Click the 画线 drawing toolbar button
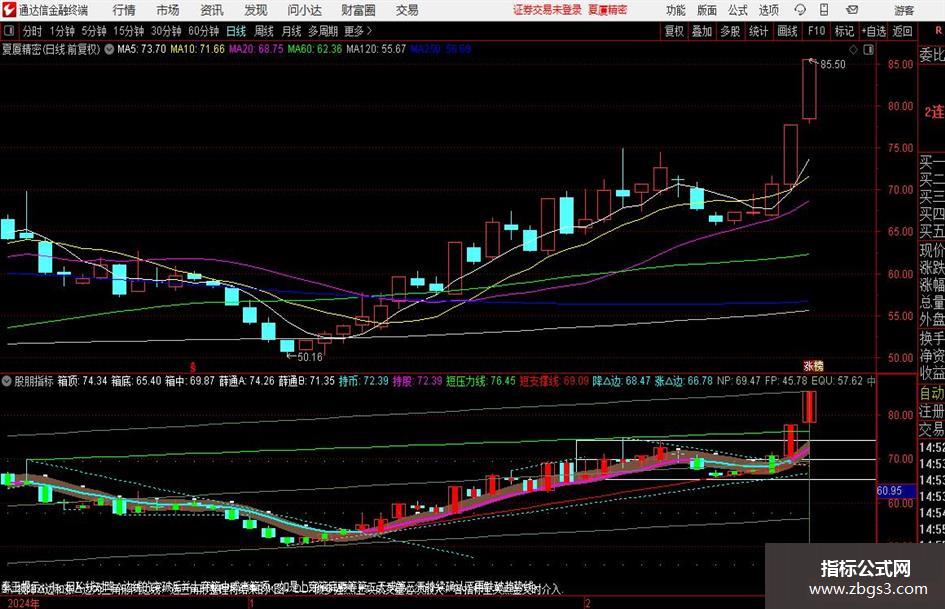The width and height of the screenshot is (945, 609). click(787, 31)
